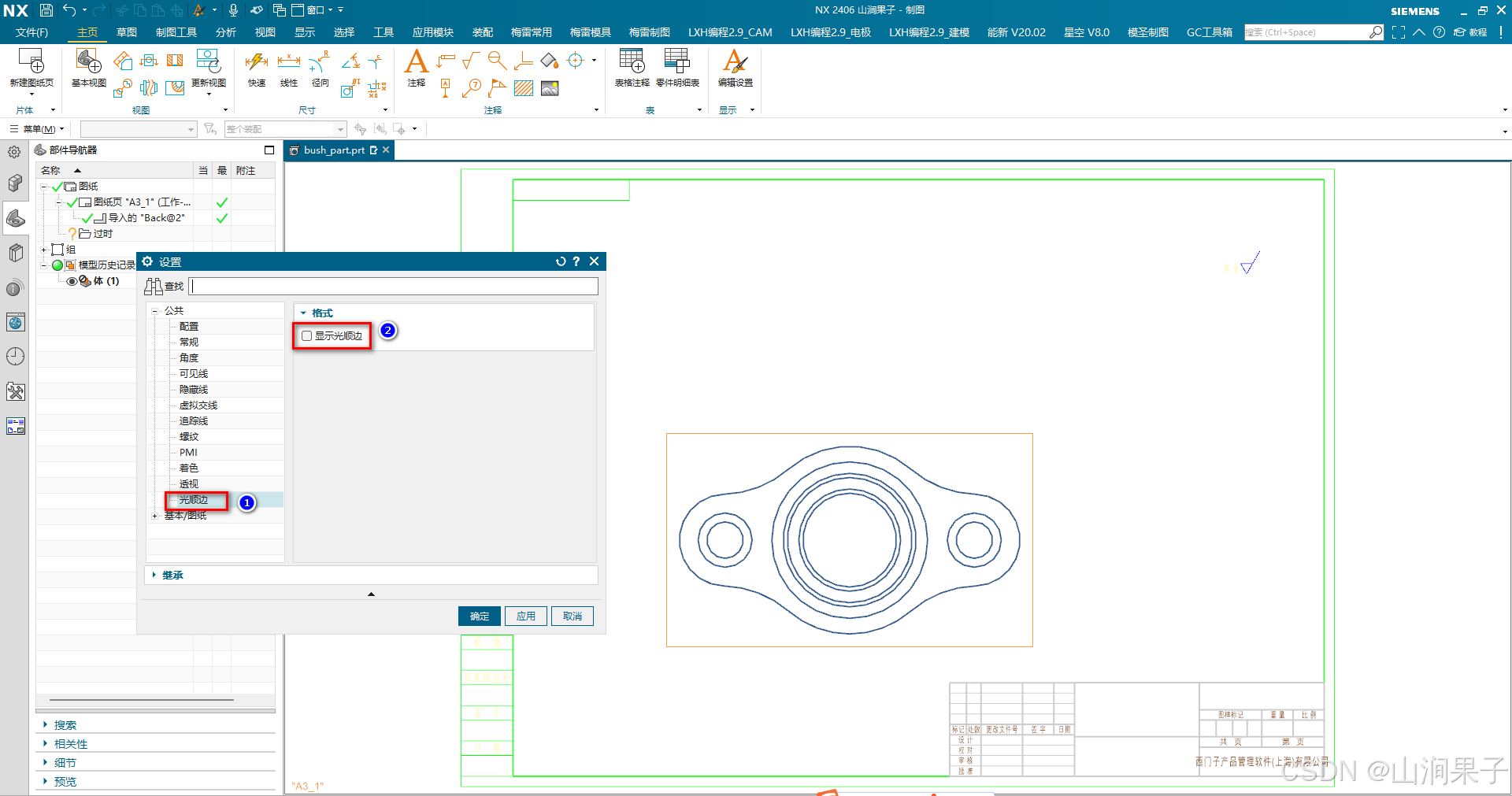Image resolution: width=1512 pixels, height=796 pixels.
Task: Switch to the 制图工具 ribbon tab
Action: (x=176, y=32)
